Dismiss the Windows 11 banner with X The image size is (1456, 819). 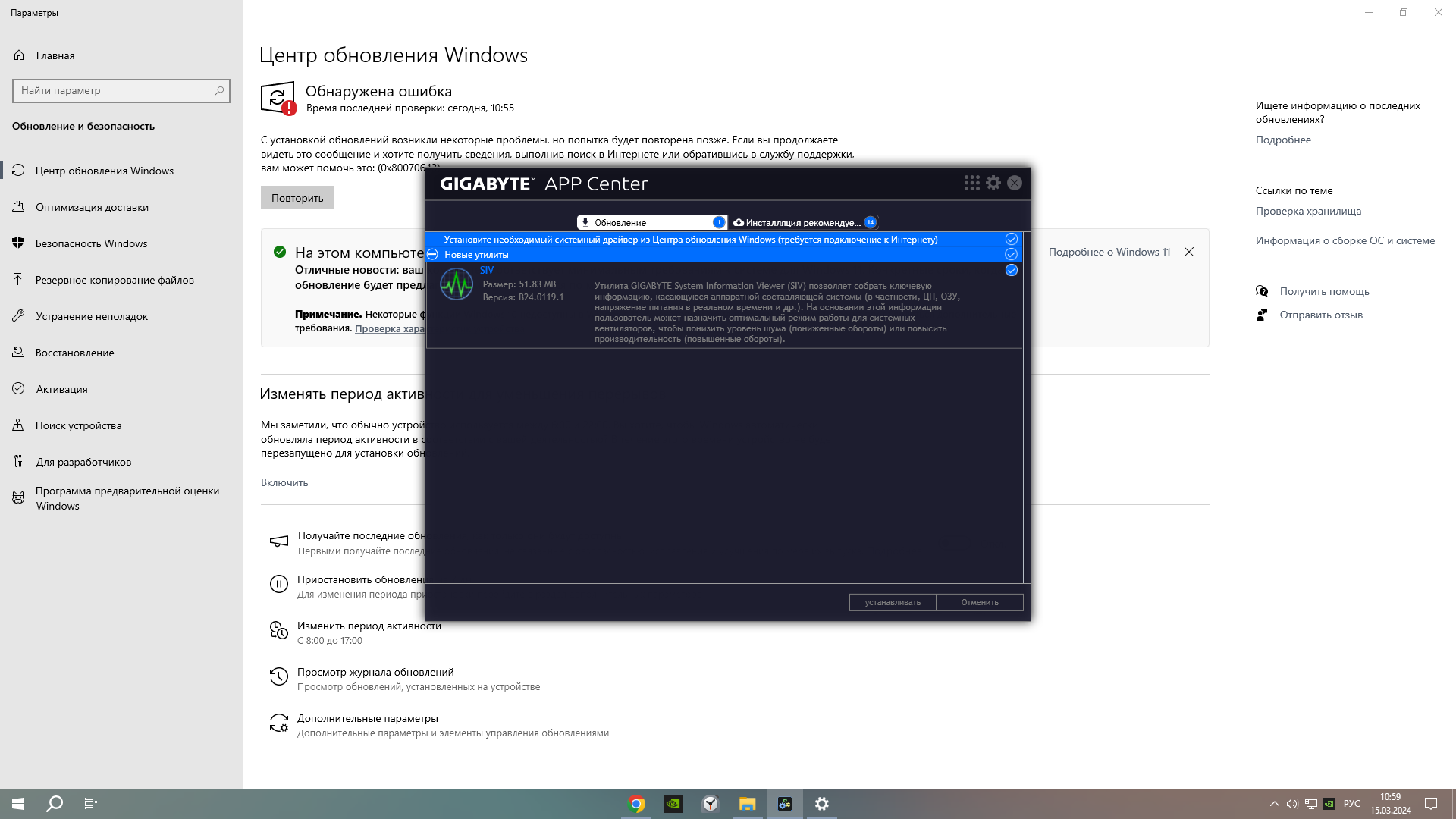point(1189,252)
